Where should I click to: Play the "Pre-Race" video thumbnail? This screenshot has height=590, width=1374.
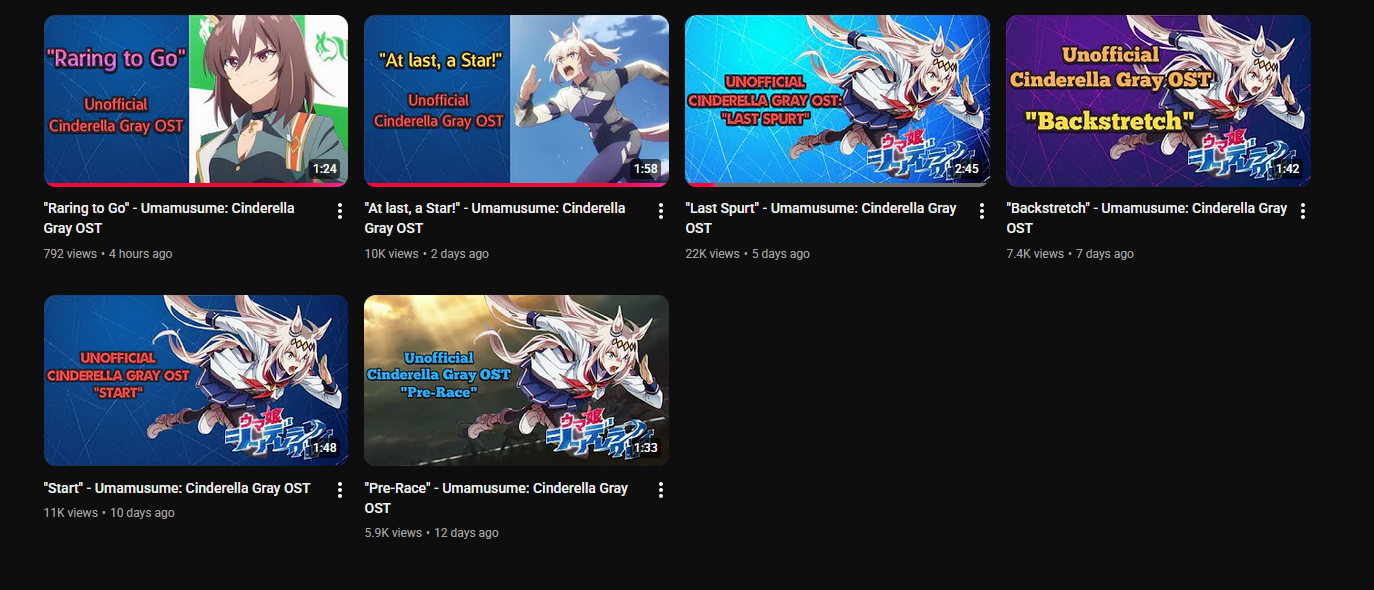coord(517,380)
